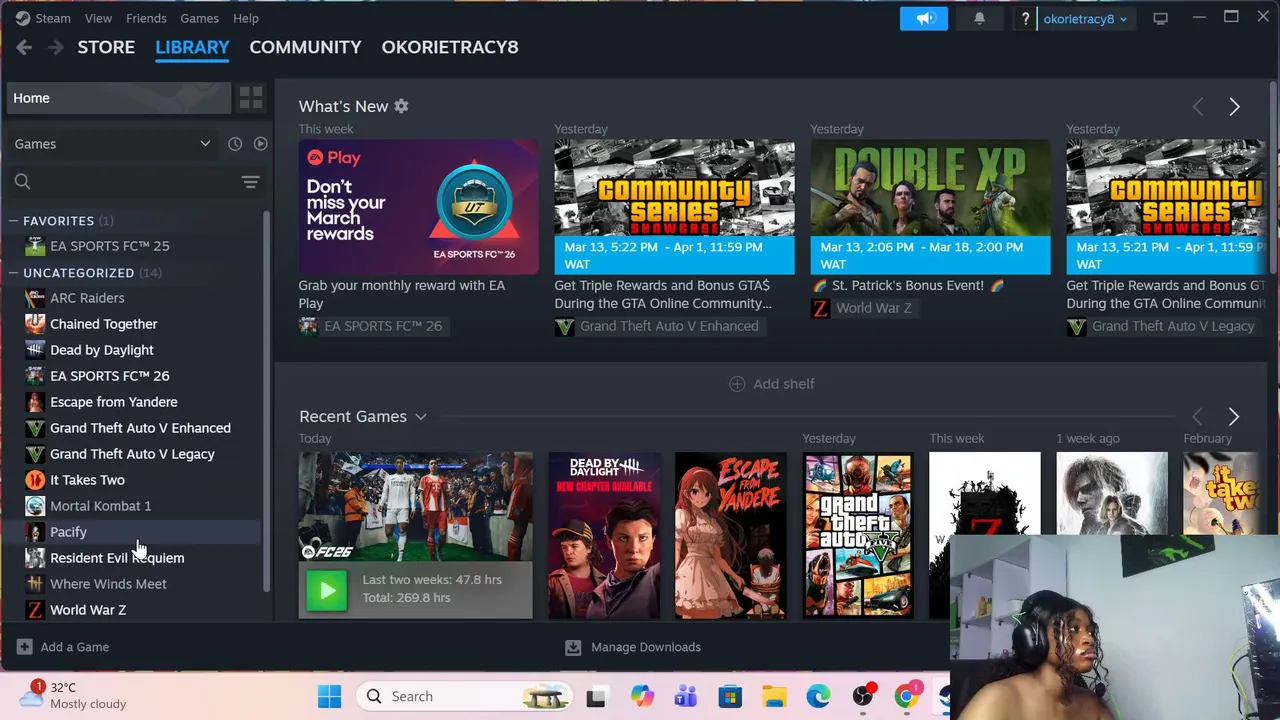Click the Windows taskbar Search box
This screenshot has height=720, width=1280.
click(x=464, y=696)
